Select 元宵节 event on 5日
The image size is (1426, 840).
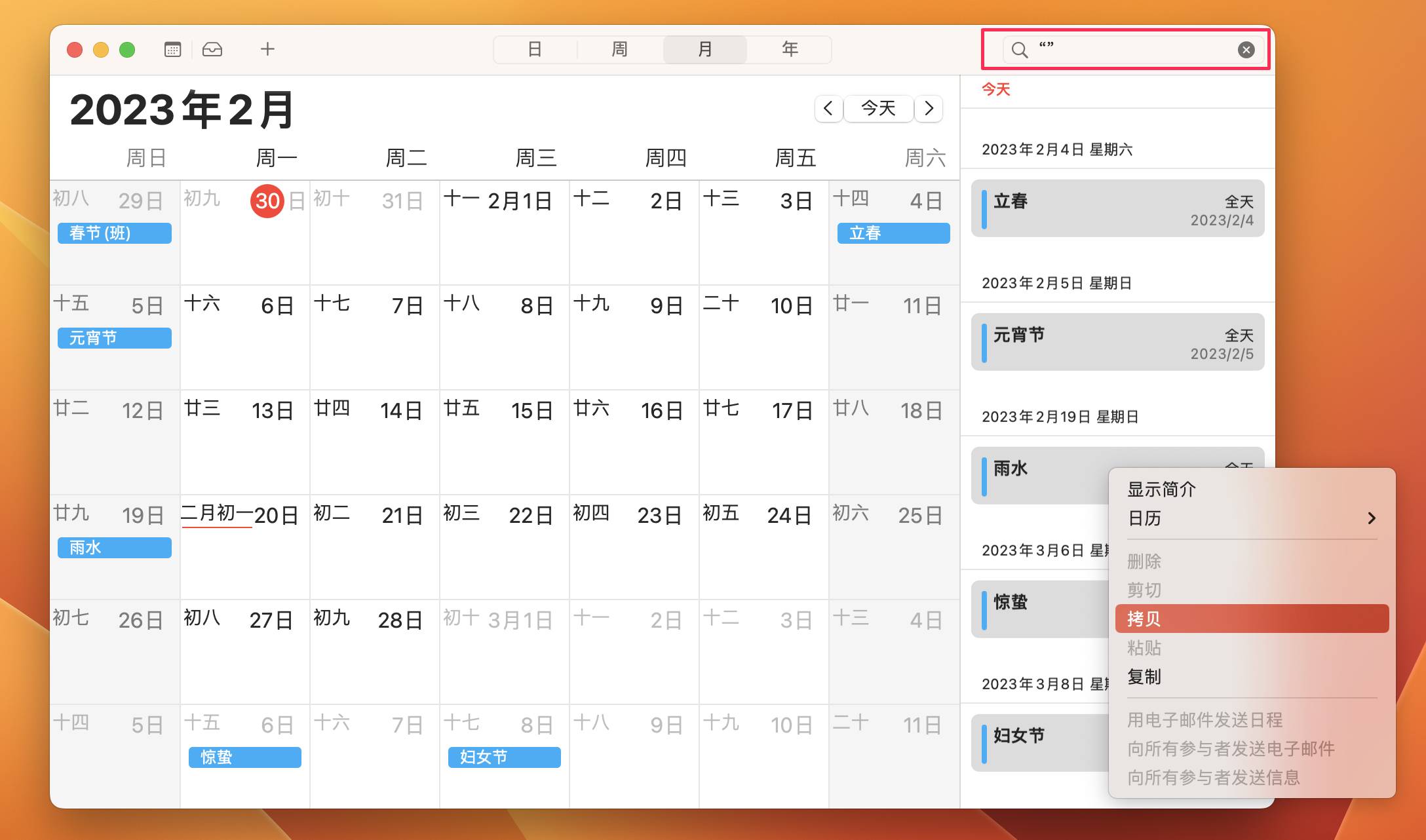coord(115,338)
